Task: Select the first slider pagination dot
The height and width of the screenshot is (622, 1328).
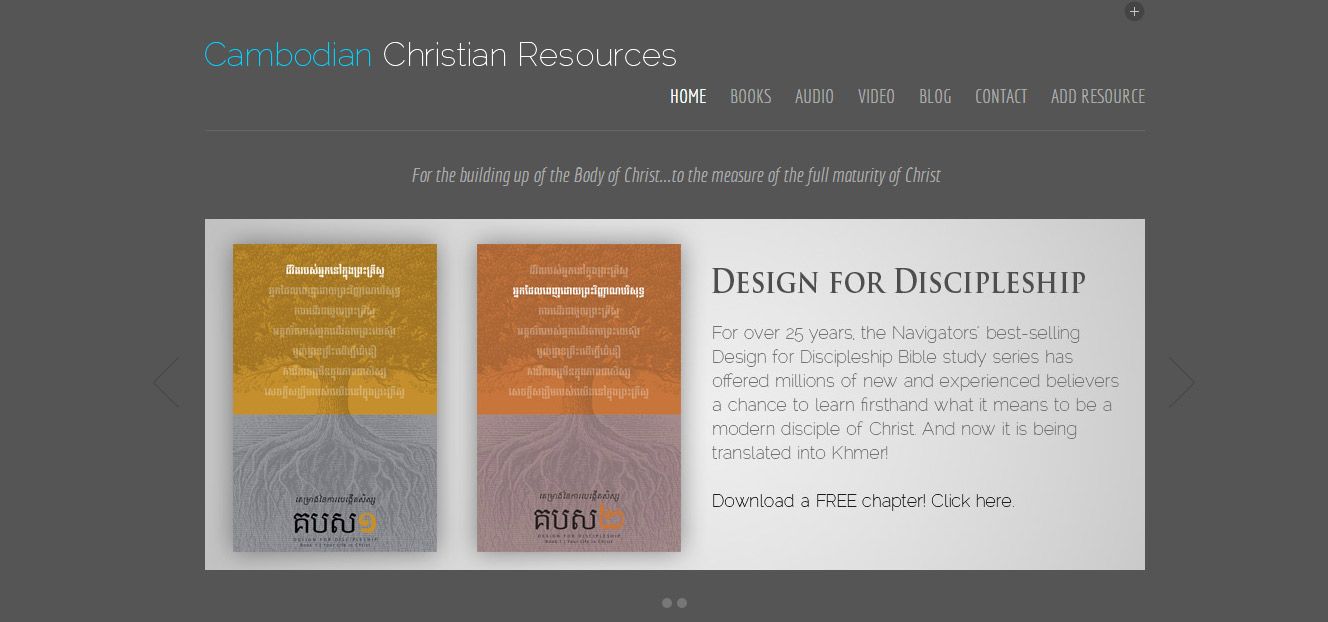Action: (x=667, y=603)
